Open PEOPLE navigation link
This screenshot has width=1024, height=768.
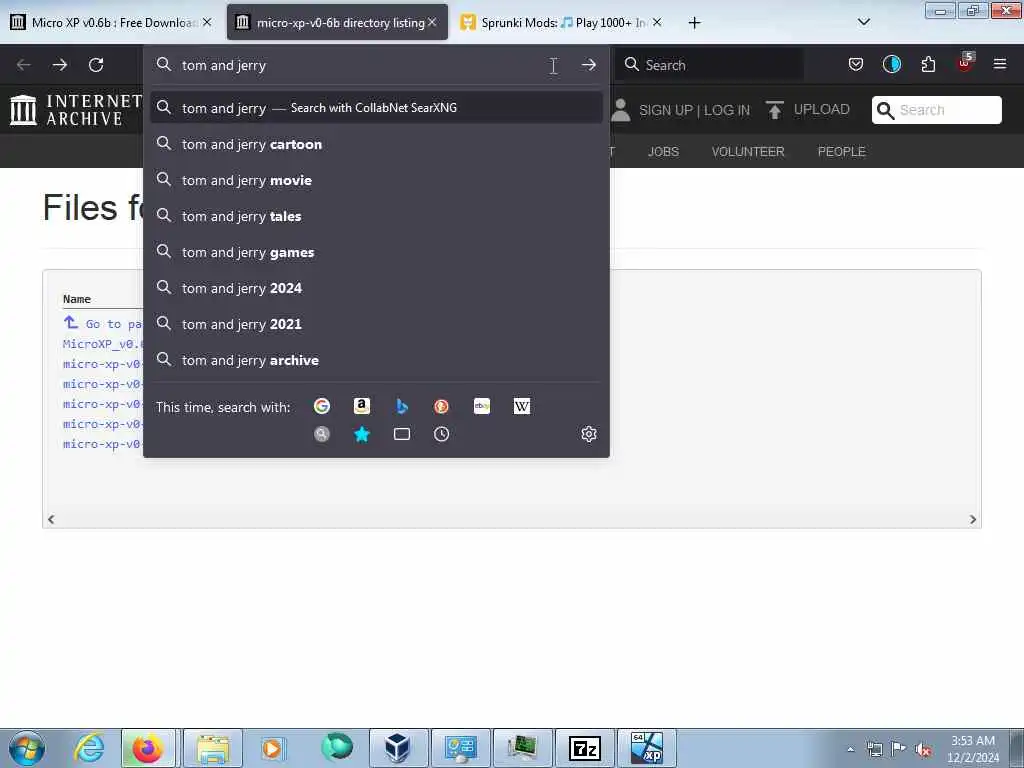(842, 152)
